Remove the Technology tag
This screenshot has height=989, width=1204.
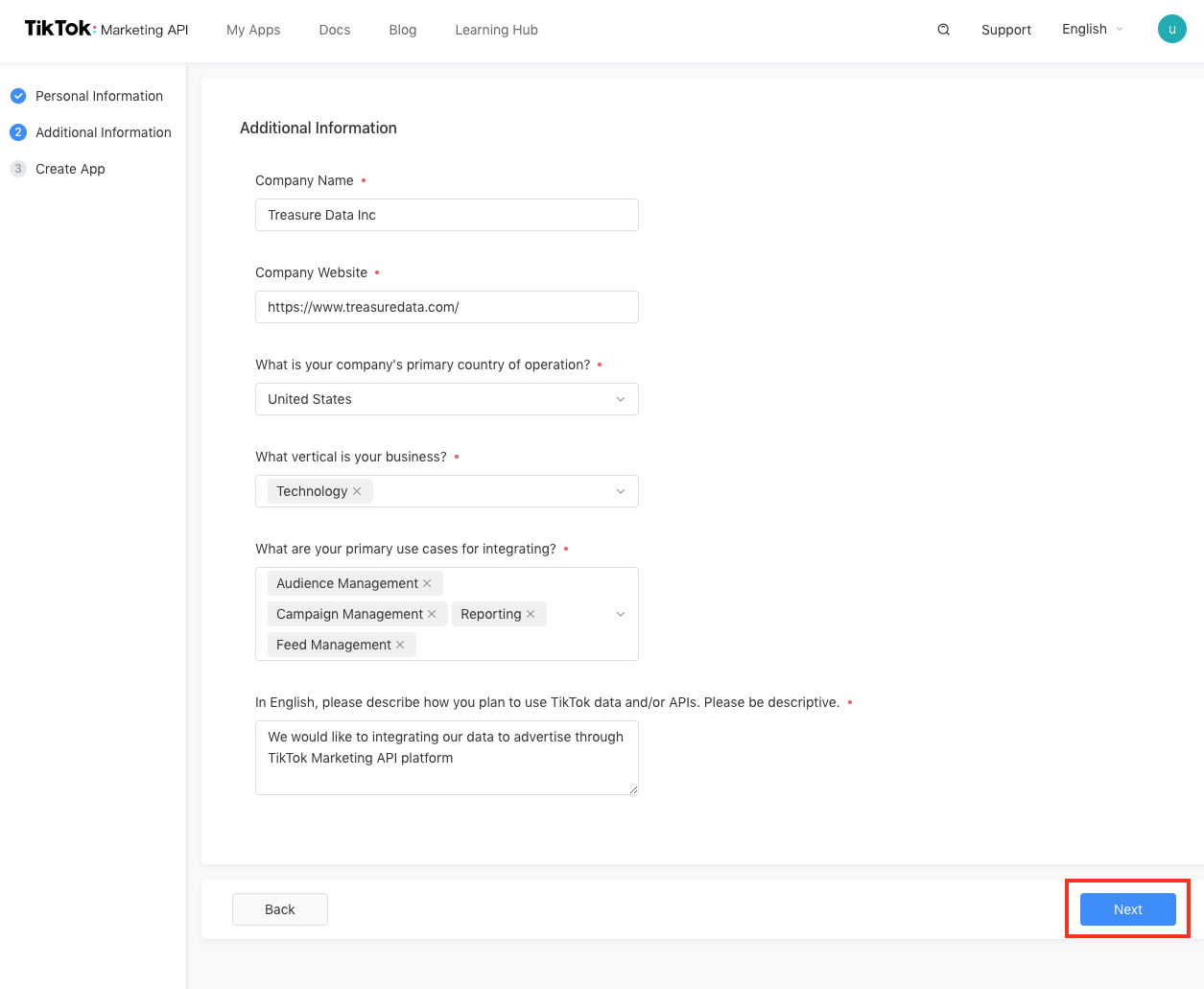[357, 491]
